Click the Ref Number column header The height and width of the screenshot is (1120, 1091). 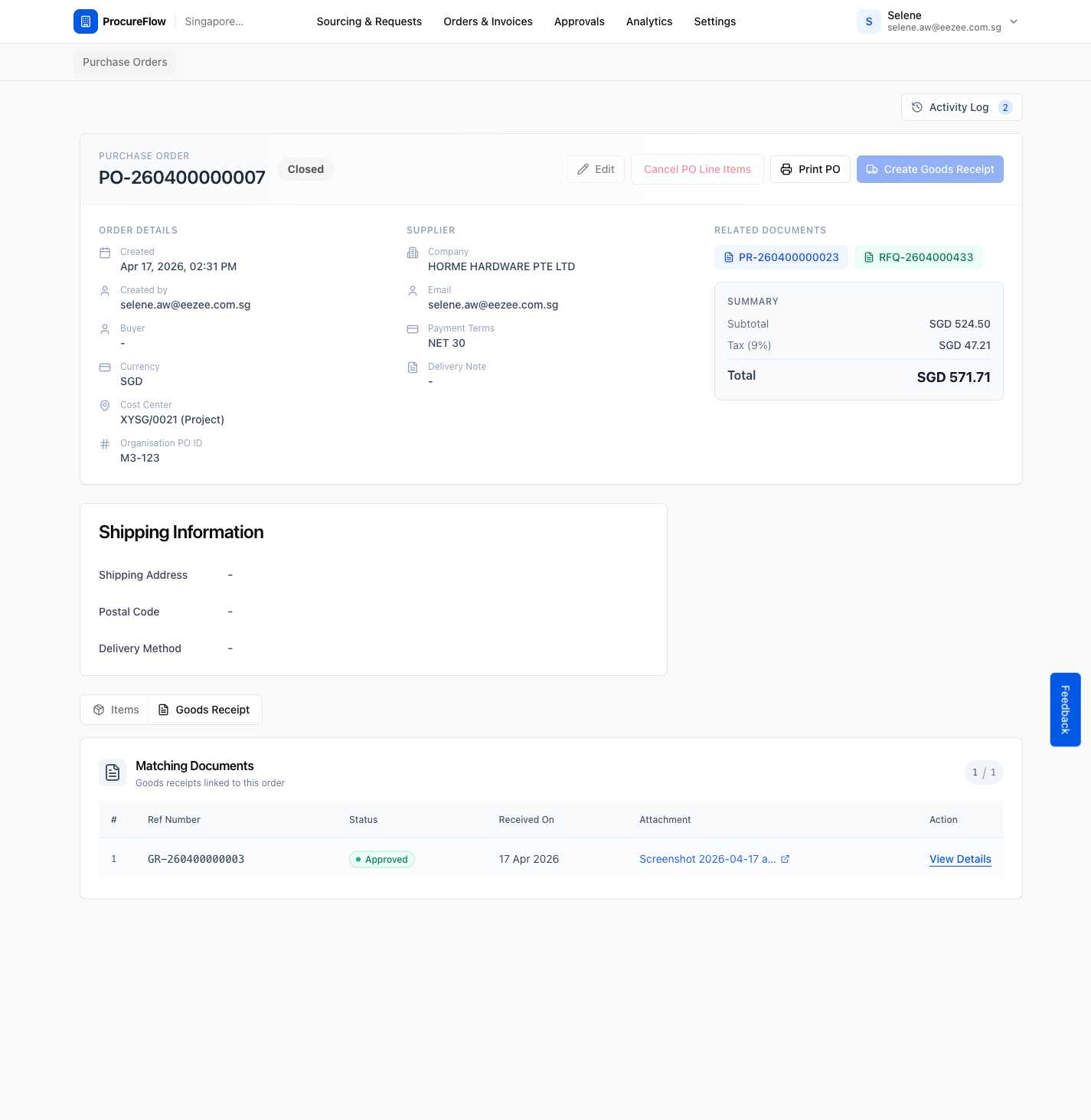tap(174, 819)
